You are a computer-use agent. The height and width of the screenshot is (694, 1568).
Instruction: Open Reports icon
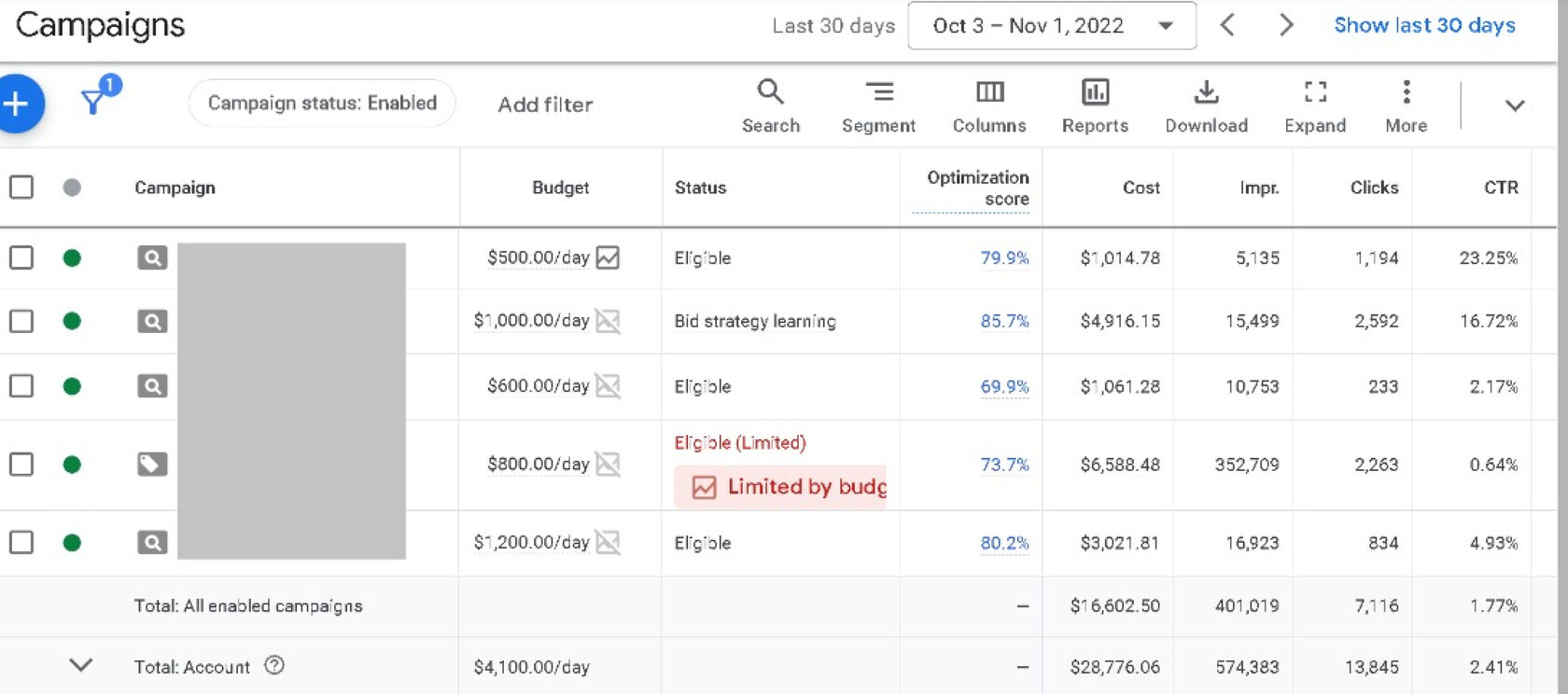[1095, 107]
